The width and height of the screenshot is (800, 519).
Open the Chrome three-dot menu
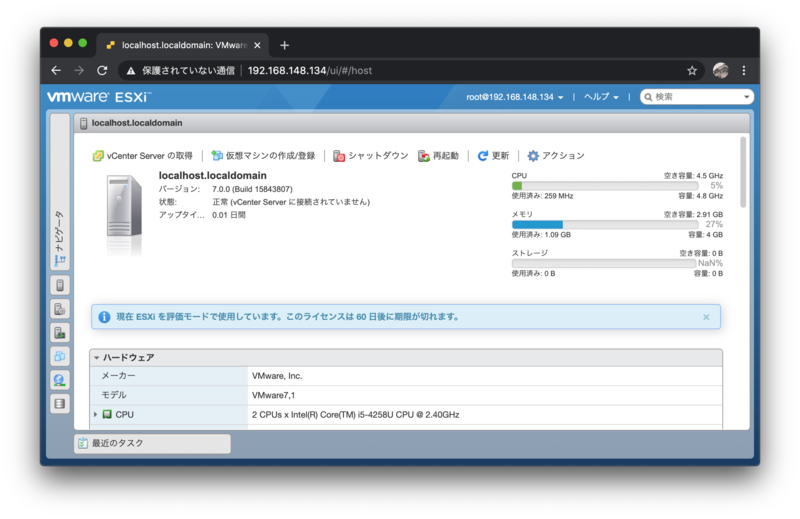[744, 70]
